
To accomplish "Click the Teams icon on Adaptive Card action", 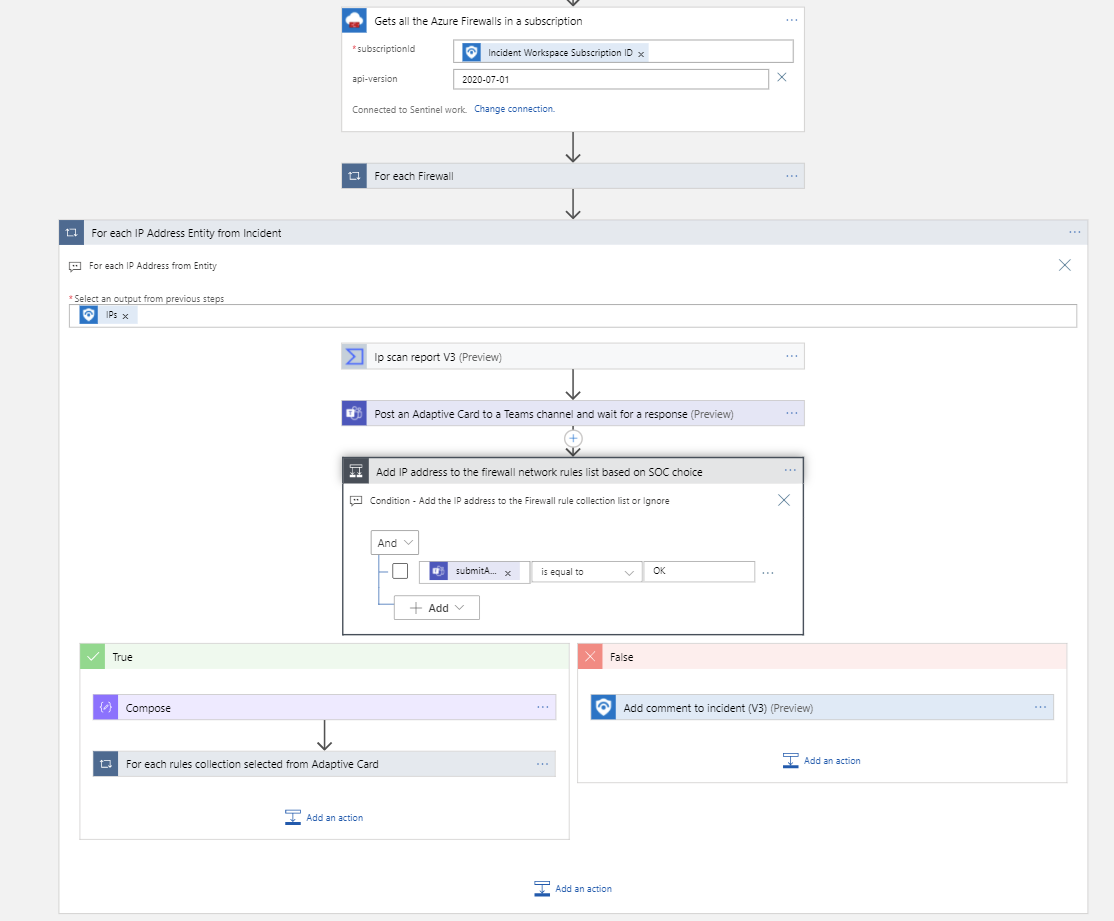I will click(x=354, y=413).
